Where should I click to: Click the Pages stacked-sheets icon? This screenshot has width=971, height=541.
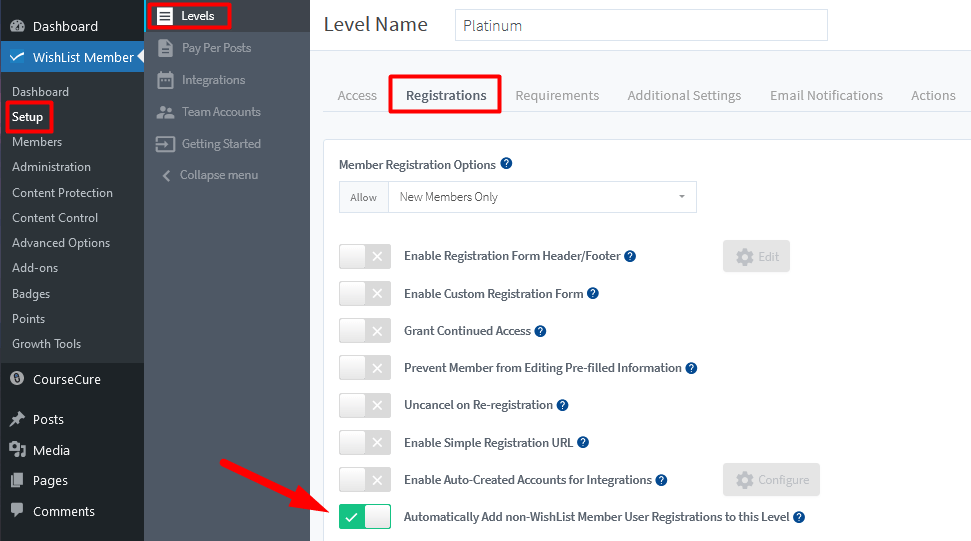pyautogui.click(x=17, y=480)
